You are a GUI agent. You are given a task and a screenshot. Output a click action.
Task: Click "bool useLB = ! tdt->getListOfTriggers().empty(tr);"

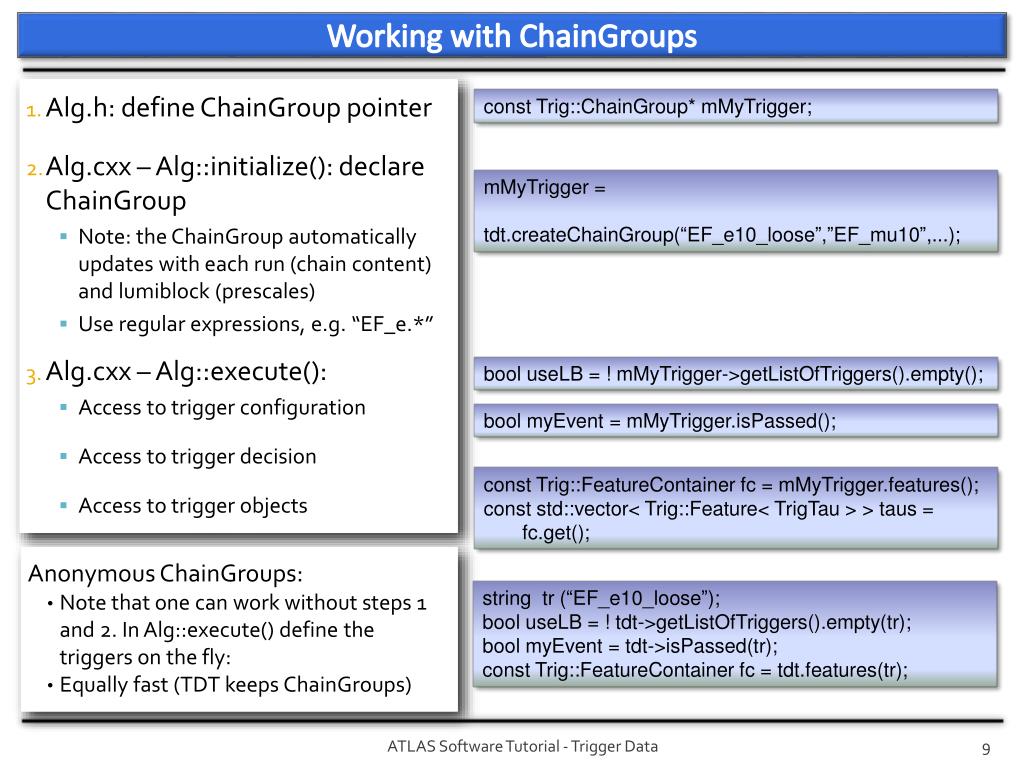coord(696,622)
